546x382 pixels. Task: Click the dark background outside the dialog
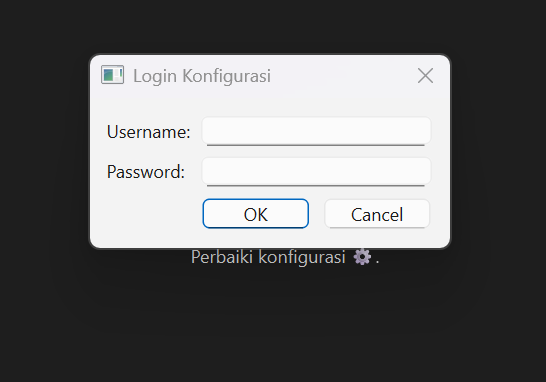272,331
